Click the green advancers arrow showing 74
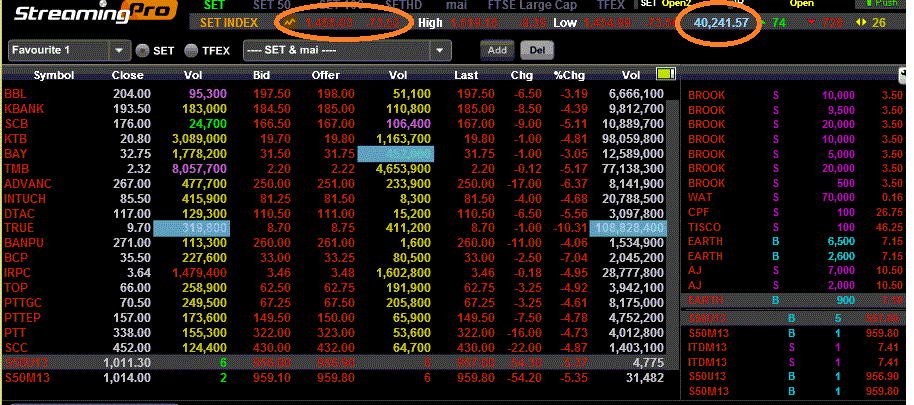Viewport: 914px width, 405px height. 761,23
